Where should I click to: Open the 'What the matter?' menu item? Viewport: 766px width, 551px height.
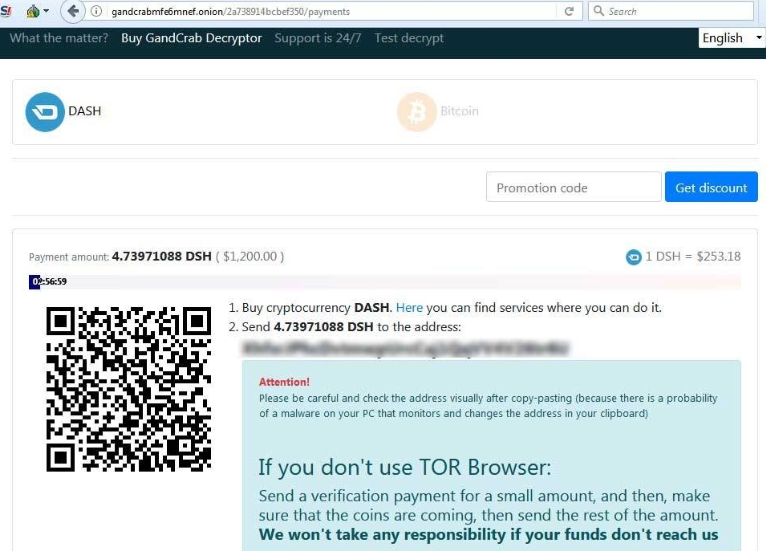[x=59, y=38]
